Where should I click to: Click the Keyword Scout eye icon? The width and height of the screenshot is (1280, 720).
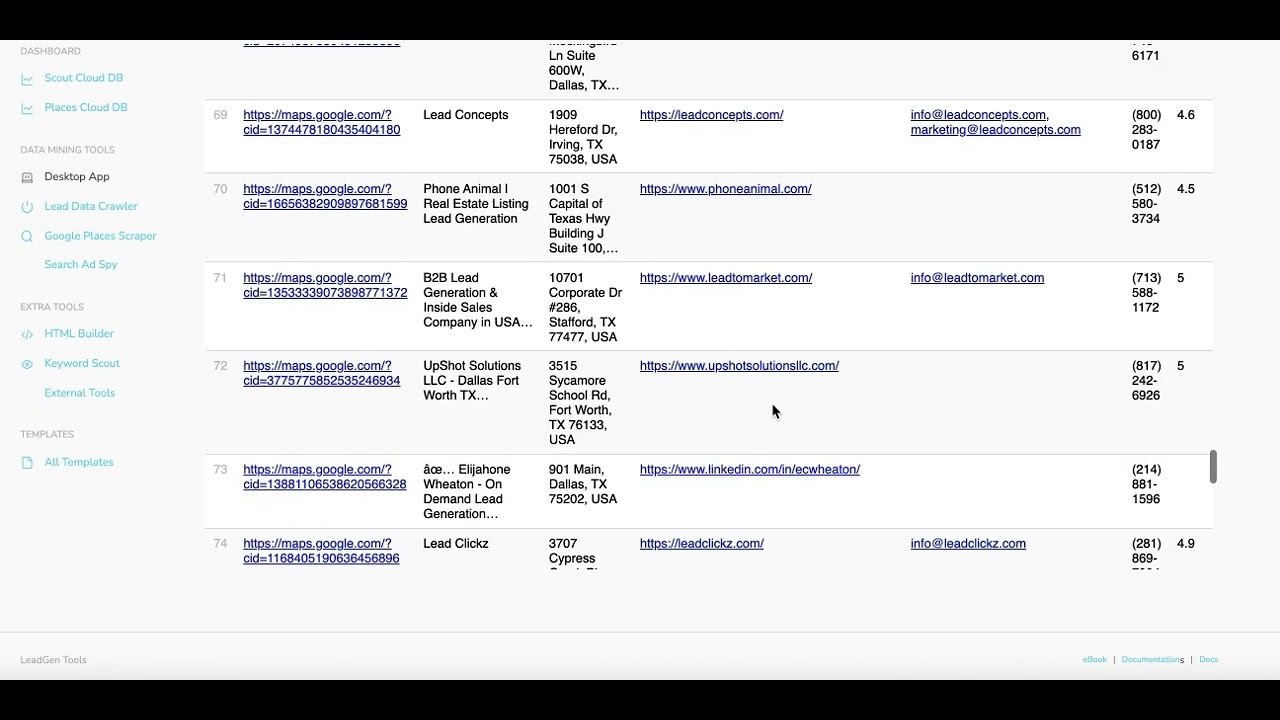pos(27,364)
